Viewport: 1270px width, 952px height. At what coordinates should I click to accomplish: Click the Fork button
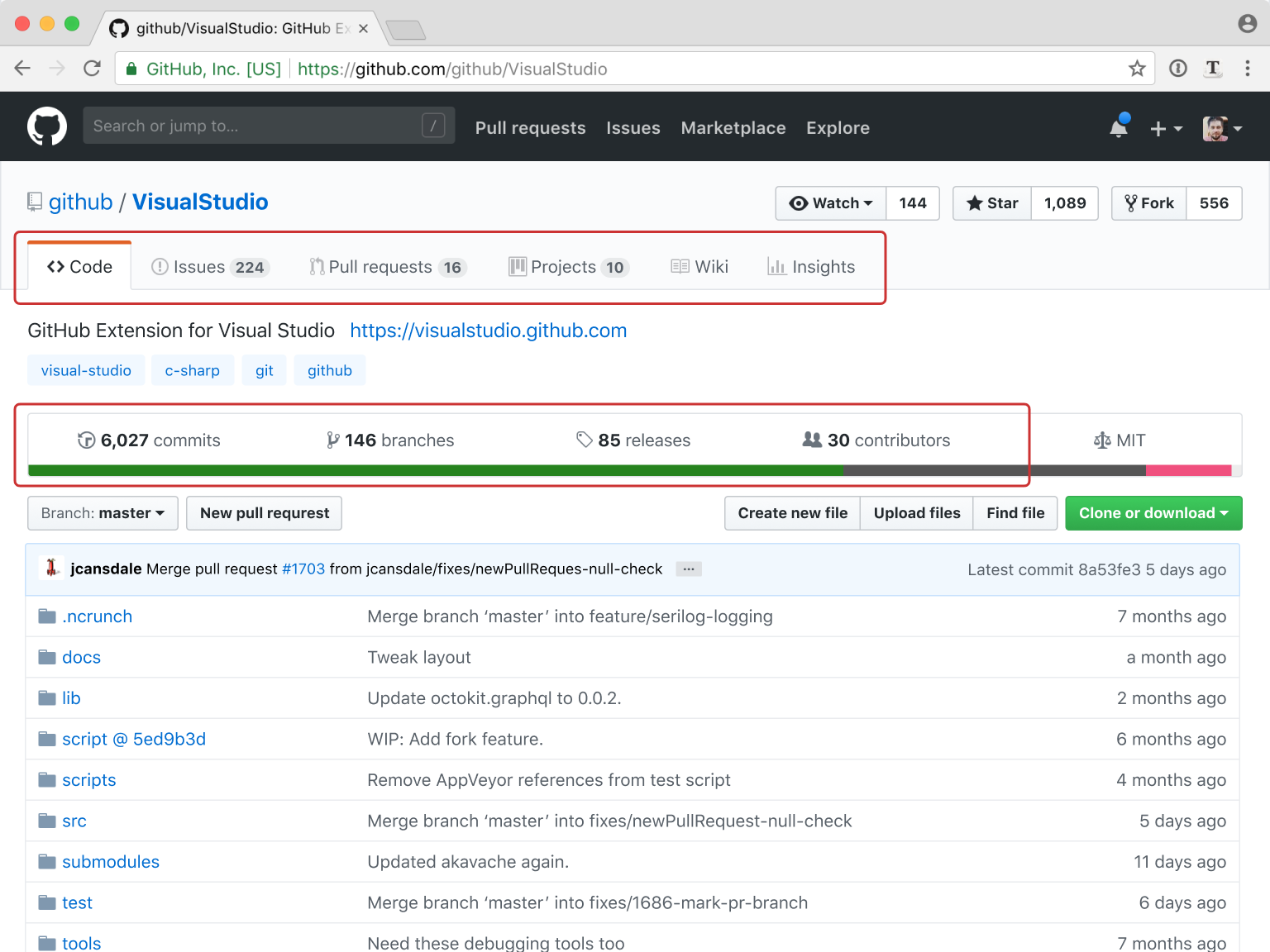1148,202
